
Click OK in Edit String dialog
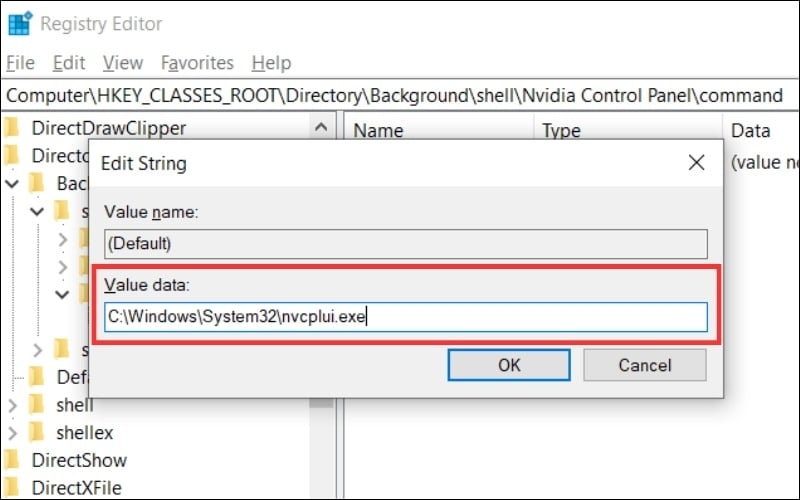509,365
